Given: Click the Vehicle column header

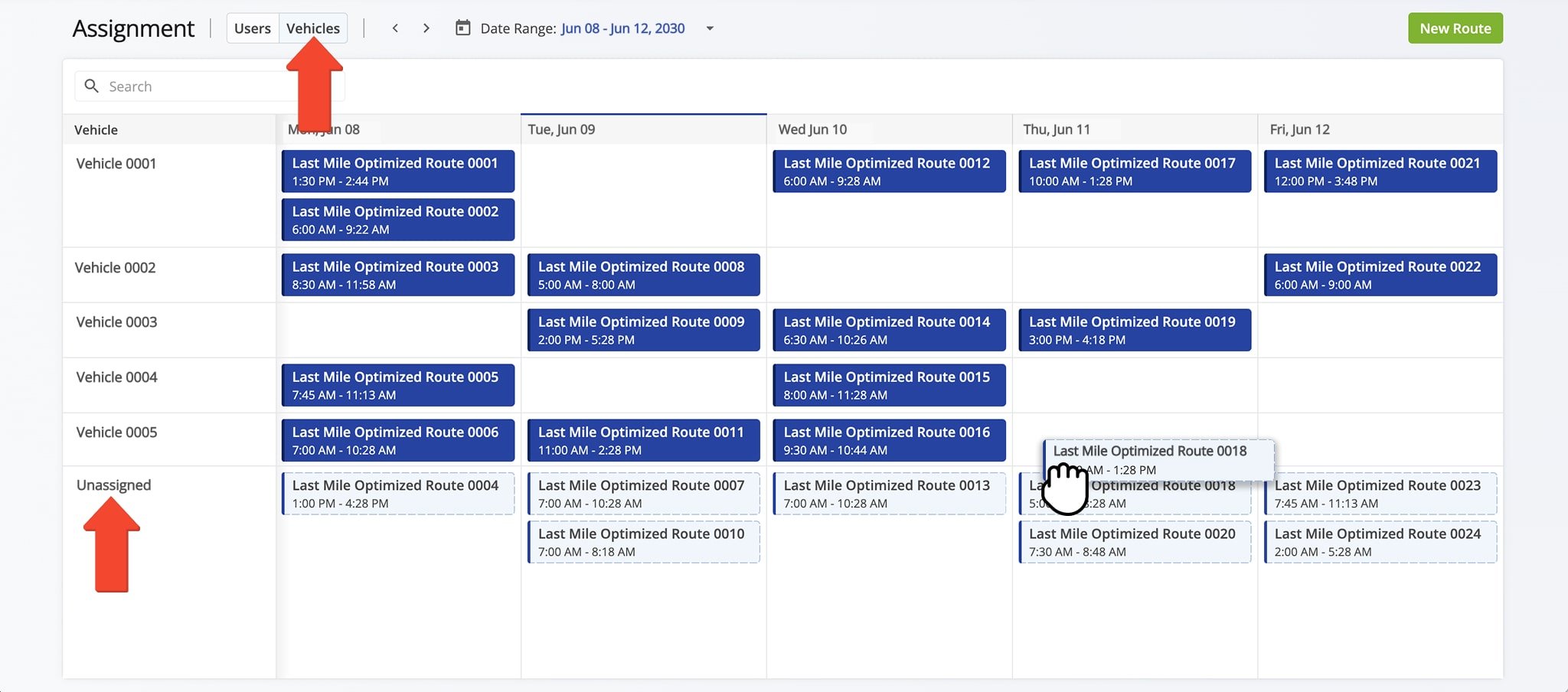Looking at the screenshot, I should (169, 129).
